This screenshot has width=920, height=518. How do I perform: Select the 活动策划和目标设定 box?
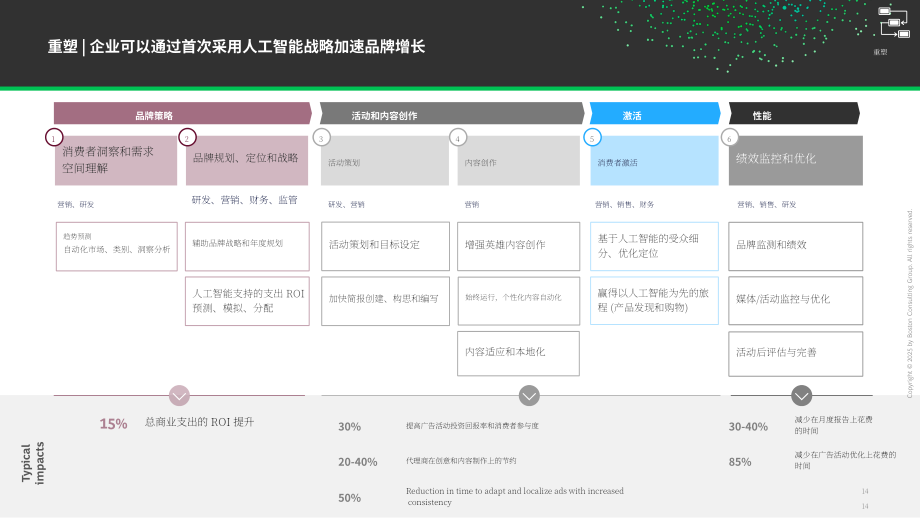[385, 246]
